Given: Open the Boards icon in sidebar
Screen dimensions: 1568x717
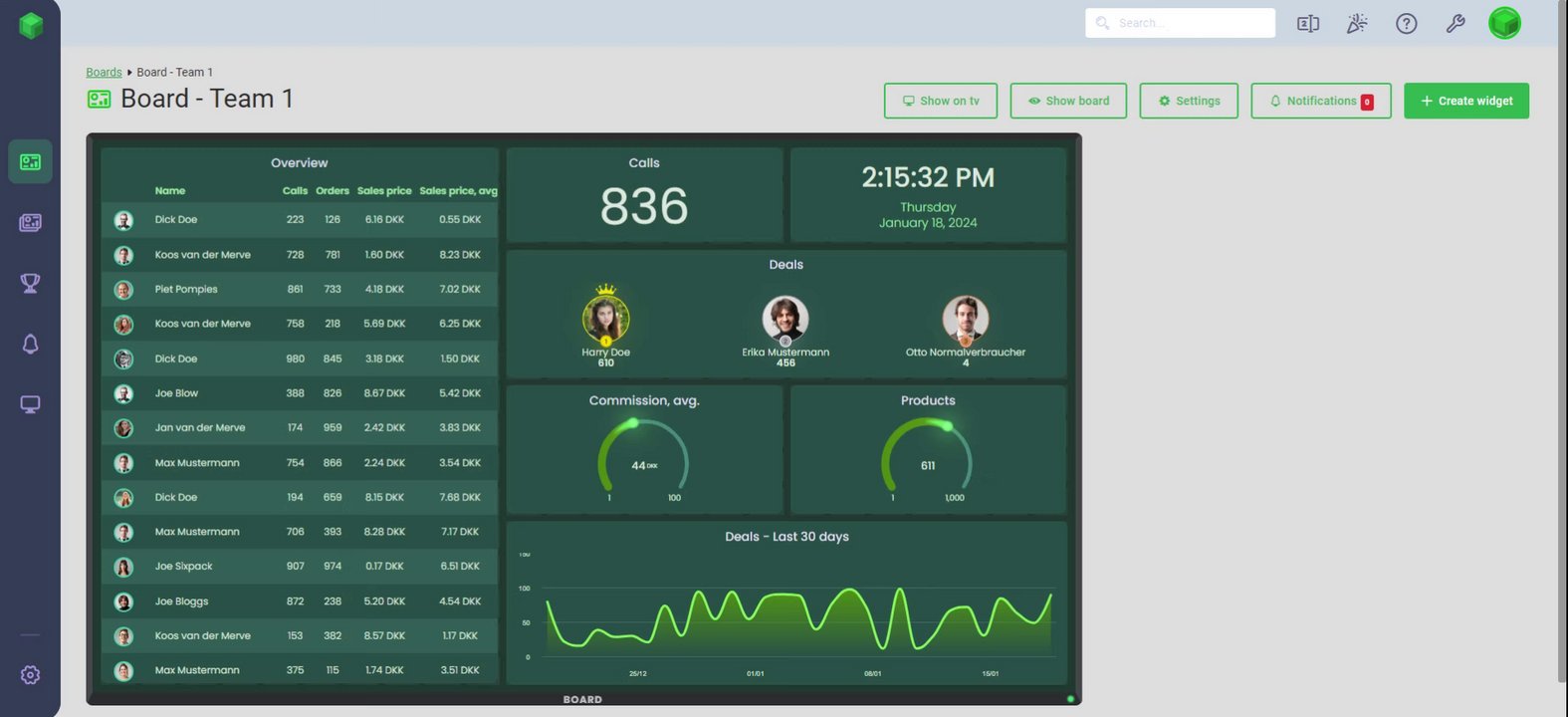Looking at the screenshot, I should tap(30, 161).
